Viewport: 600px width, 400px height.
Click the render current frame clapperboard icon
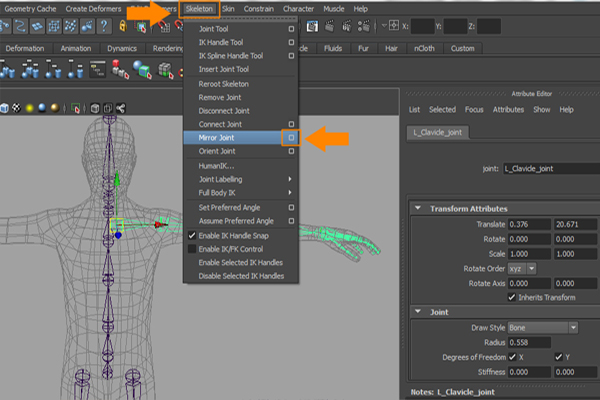(x=329, y=26)
